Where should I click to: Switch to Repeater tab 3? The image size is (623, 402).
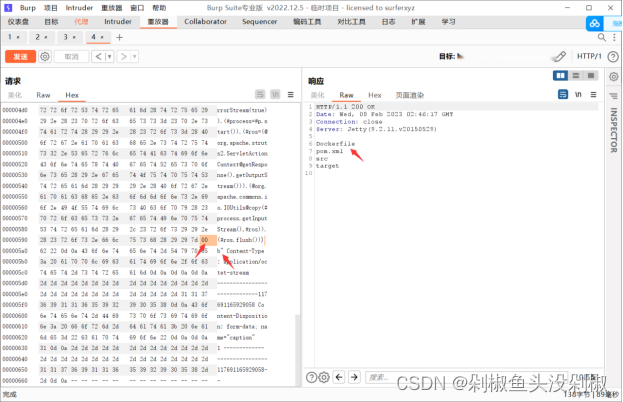click(70, 37)
